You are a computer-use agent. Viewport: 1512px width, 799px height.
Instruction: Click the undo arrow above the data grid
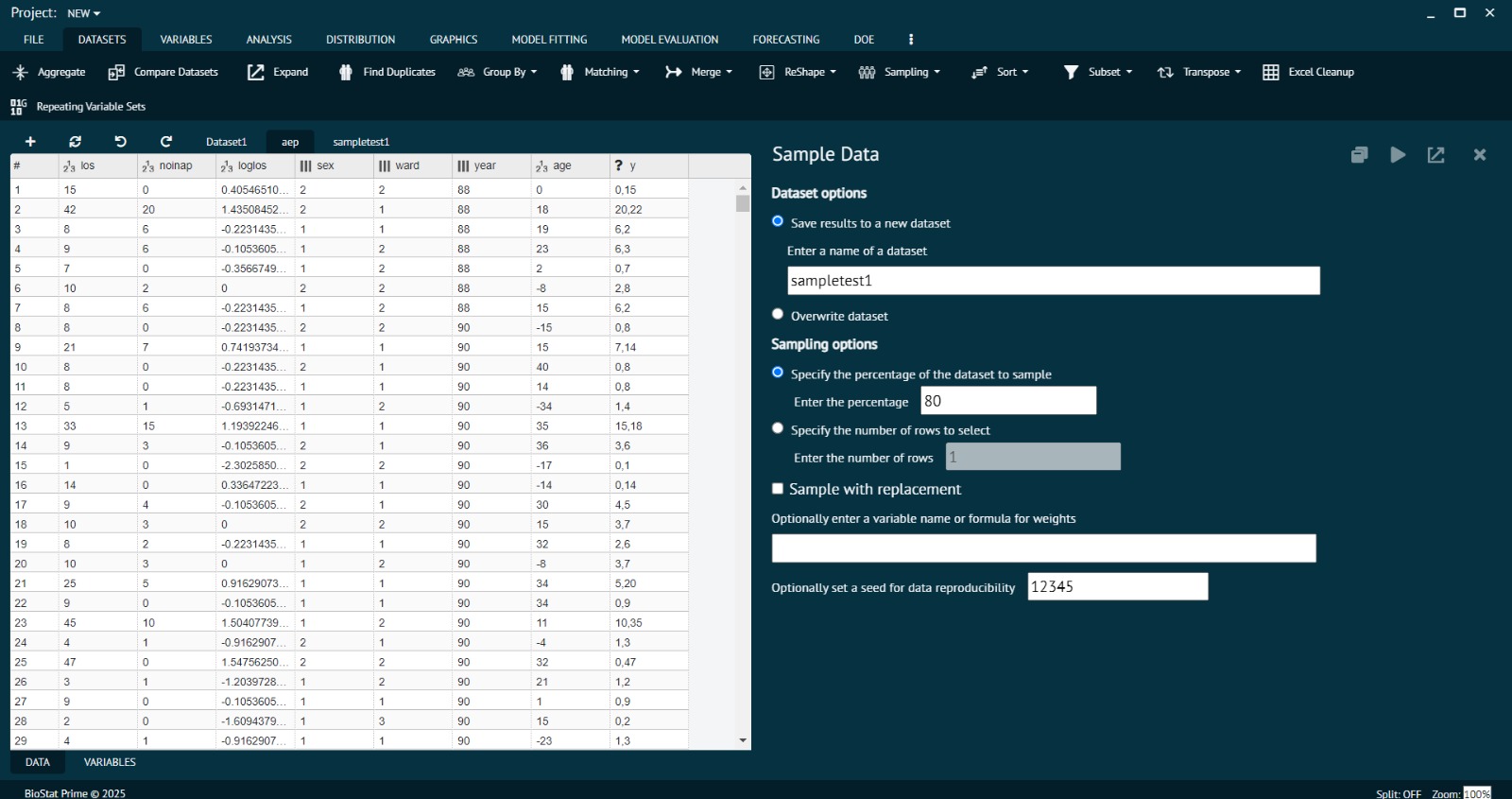click(x=120, y=142)
